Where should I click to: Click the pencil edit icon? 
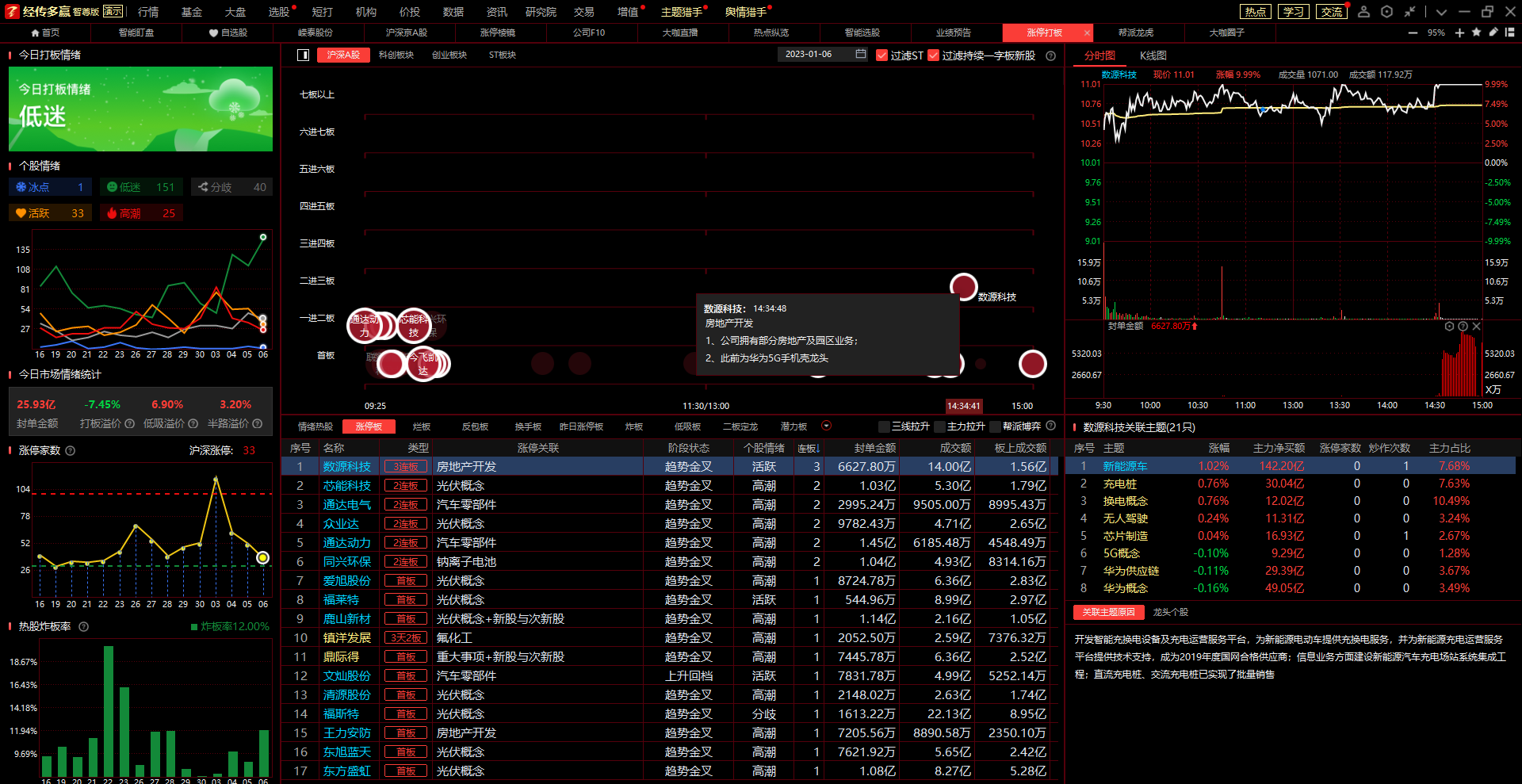click(1493, 33)
